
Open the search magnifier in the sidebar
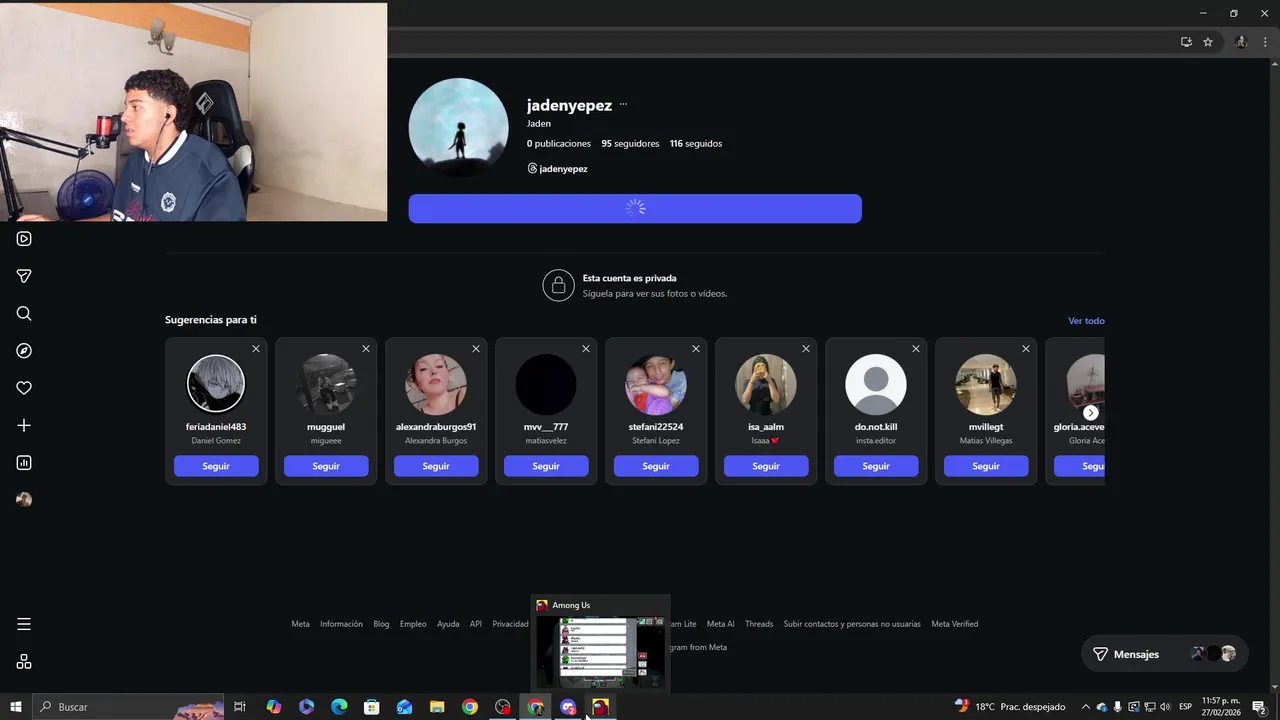tap(24, 314)
